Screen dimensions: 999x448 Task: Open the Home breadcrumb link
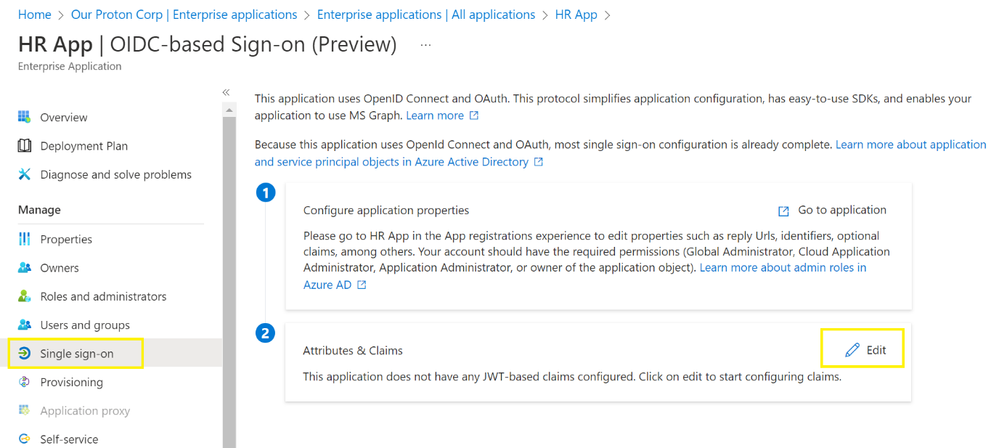(34, 14)
